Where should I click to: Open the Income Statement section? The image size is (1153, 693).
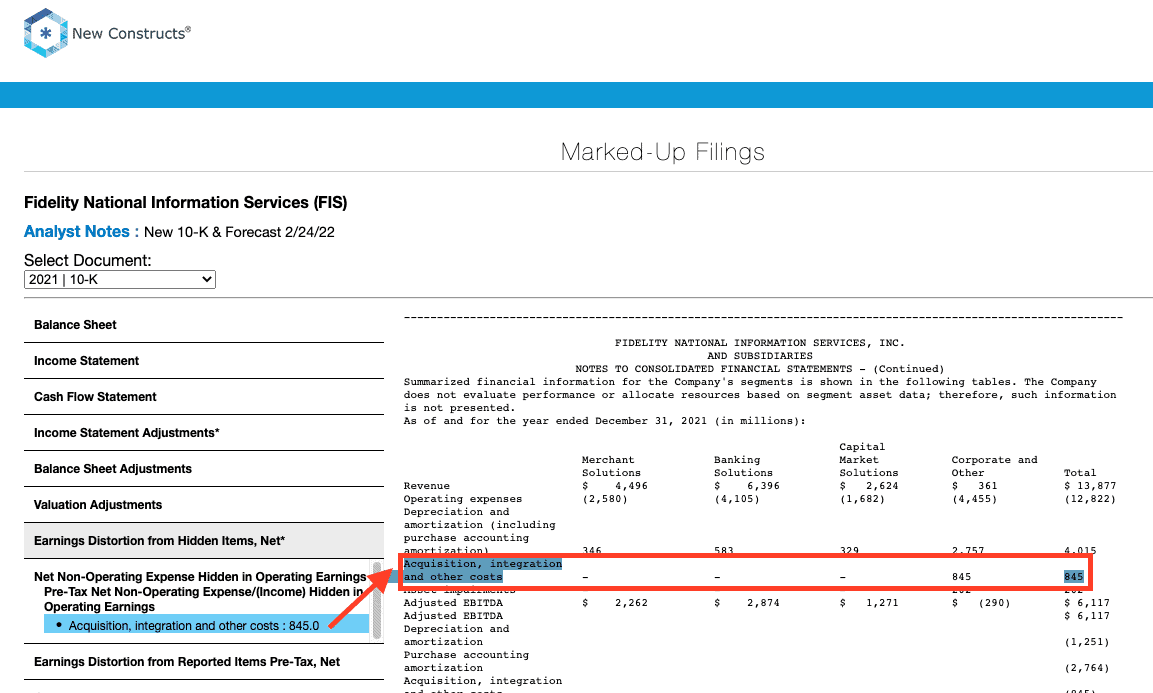(x=204, y=360)
